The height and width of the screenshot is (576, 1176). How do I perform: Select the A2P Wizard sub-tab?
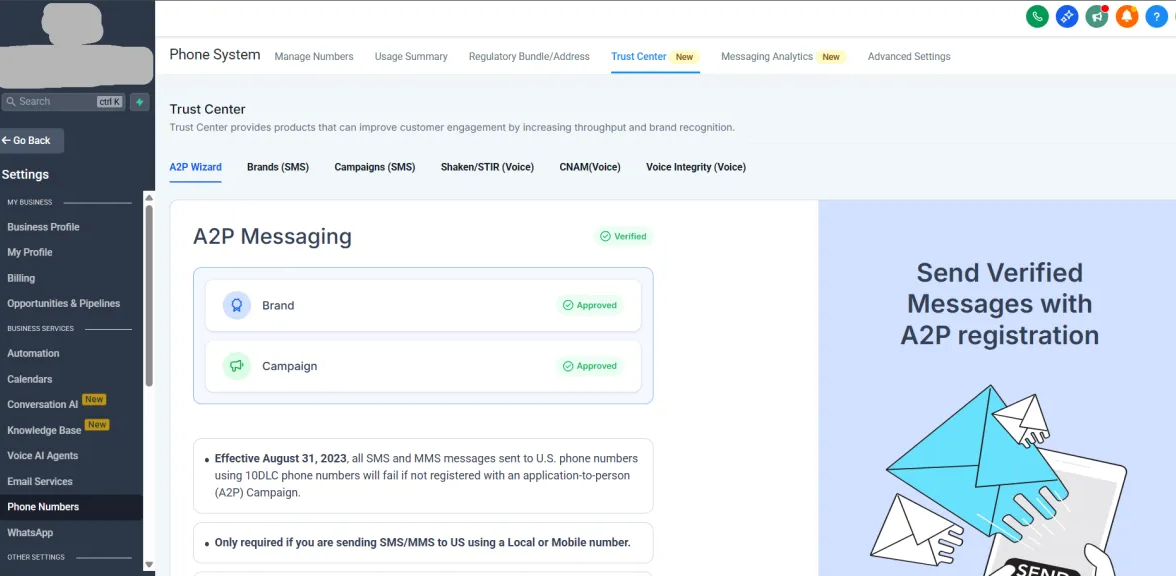[x=195, y=167]
